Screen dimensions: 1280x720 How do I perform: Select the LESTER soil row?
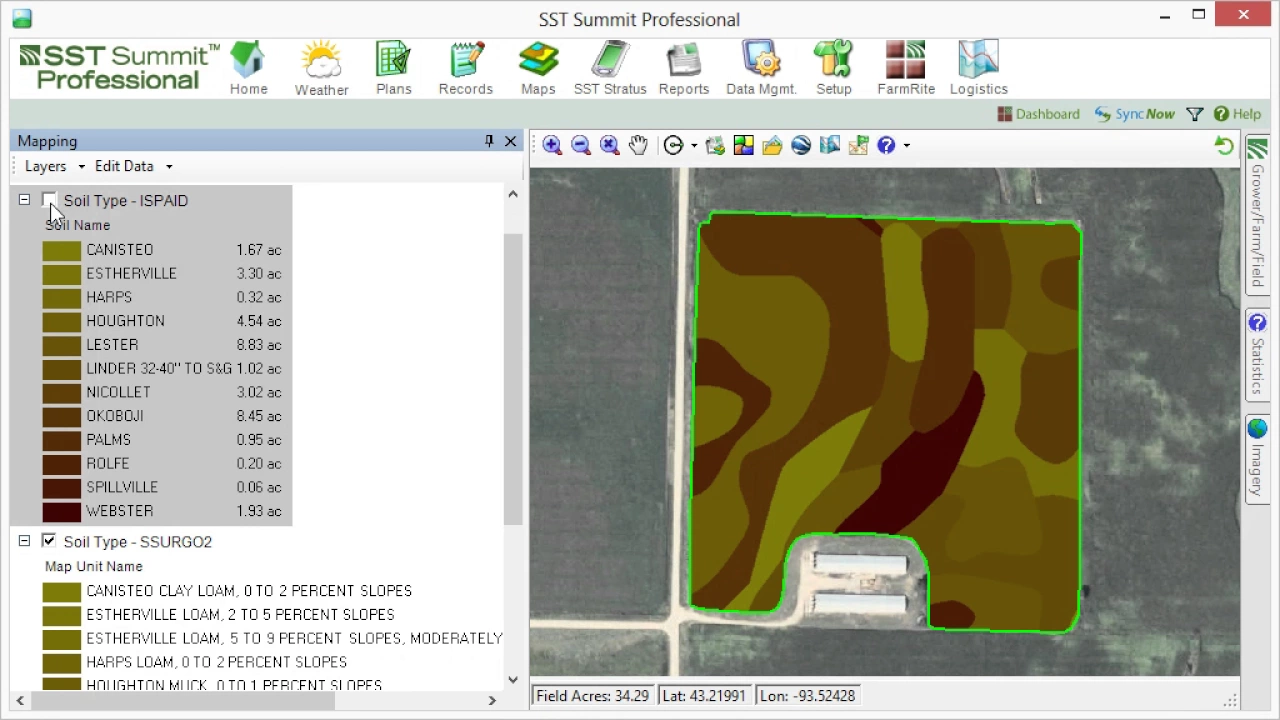tap(162, 345)
